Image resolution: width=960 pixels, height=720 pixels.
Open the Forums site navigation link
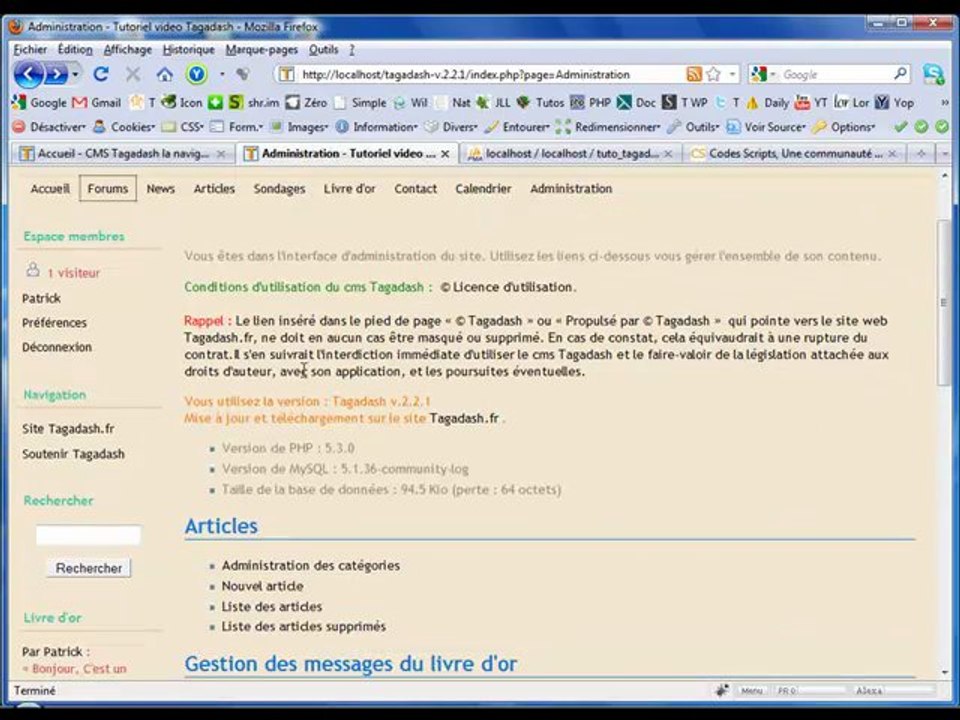(x=108, y=189)
